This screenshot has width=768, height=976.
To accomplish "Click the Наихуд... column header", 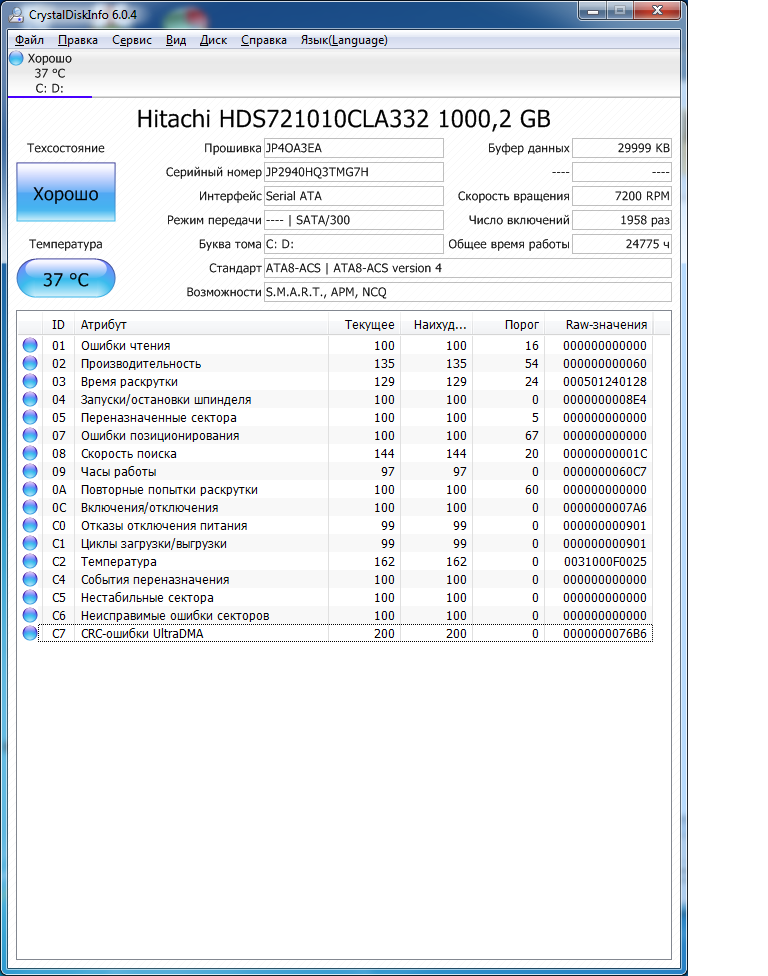I will [436, 324].
